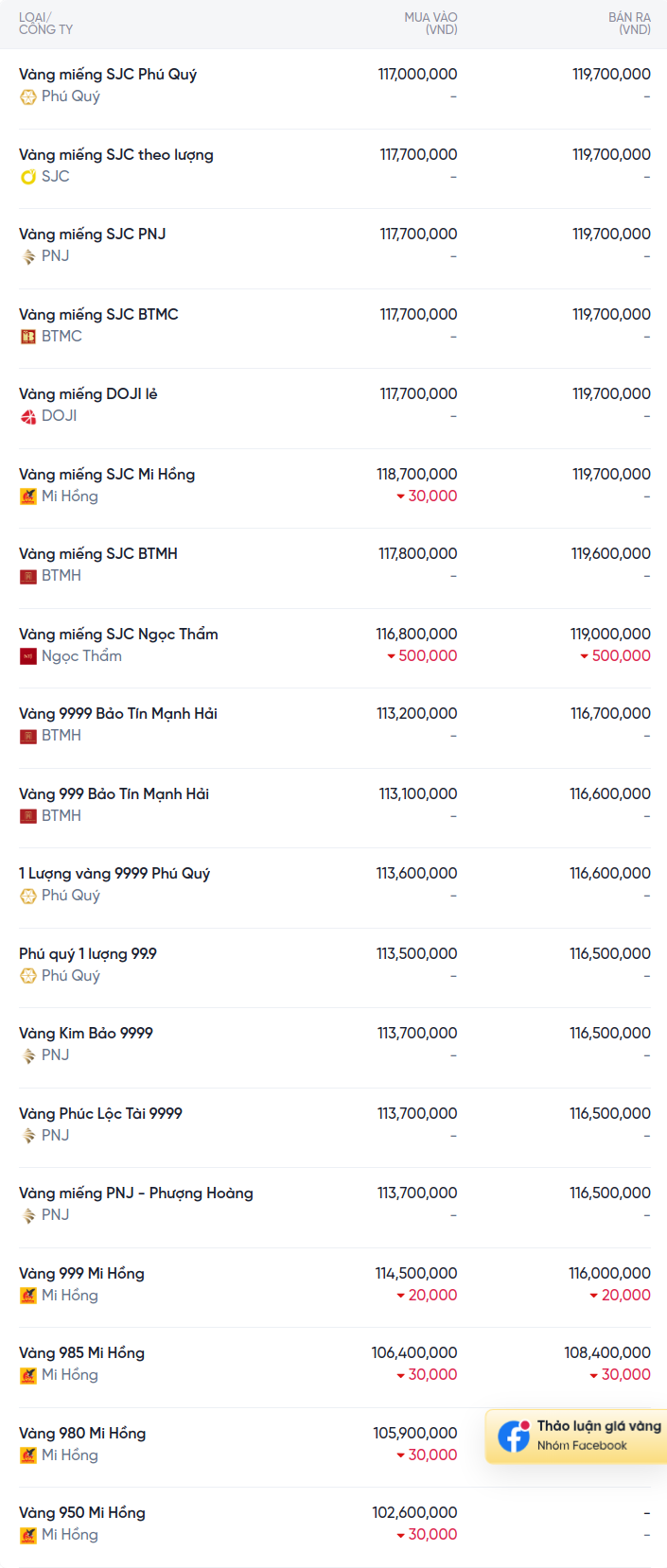Click the Phú Quý logo under Vàng miếng SJC Phú Quý
667x1568 pixels.
click(x=28, y=96)
